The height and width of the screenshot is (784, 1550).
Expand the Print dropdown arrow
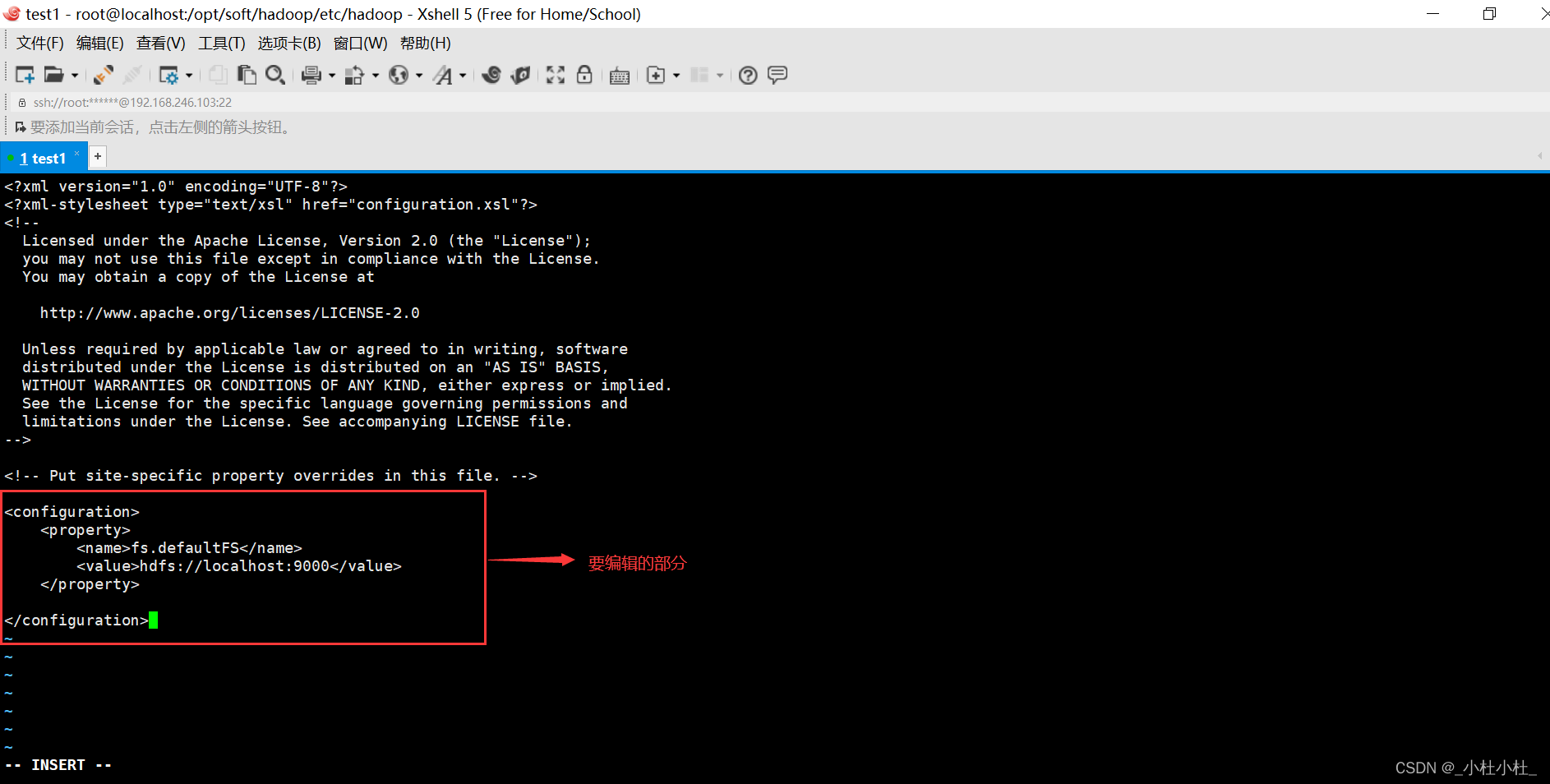click(332, 76)
